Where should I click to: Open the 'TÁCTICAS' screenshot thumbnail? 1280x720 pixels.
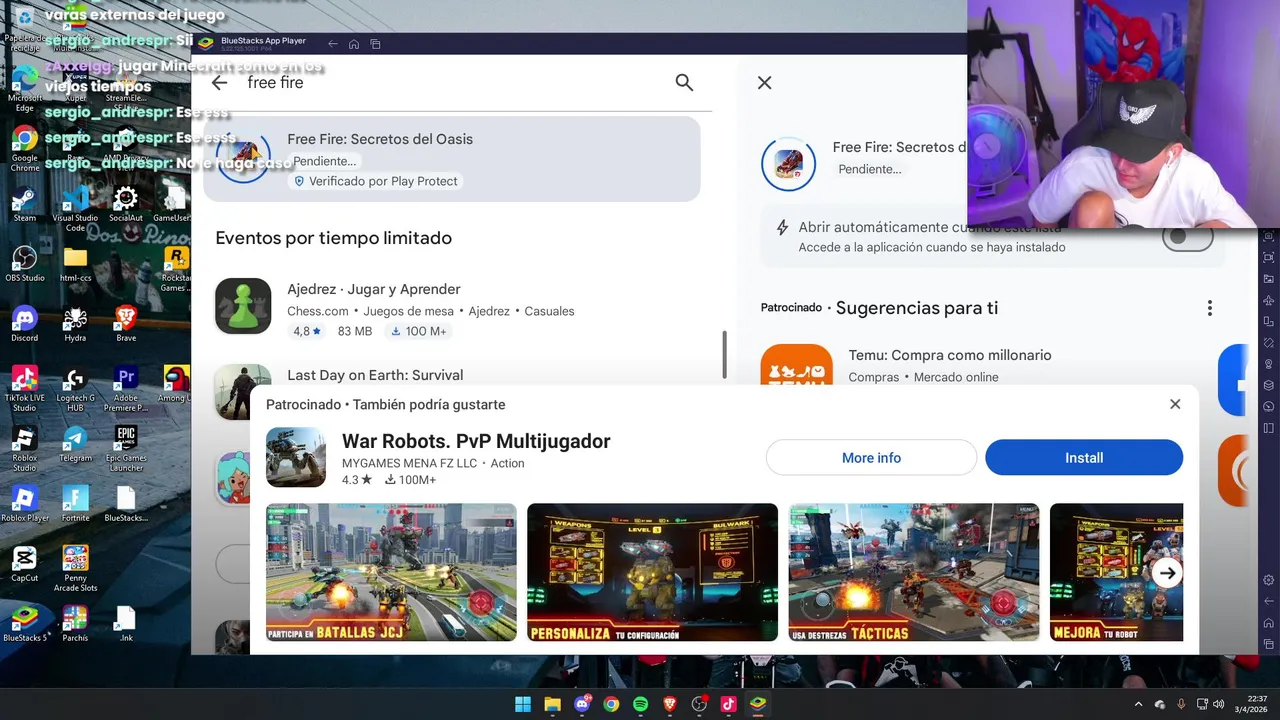coord(914,572)
